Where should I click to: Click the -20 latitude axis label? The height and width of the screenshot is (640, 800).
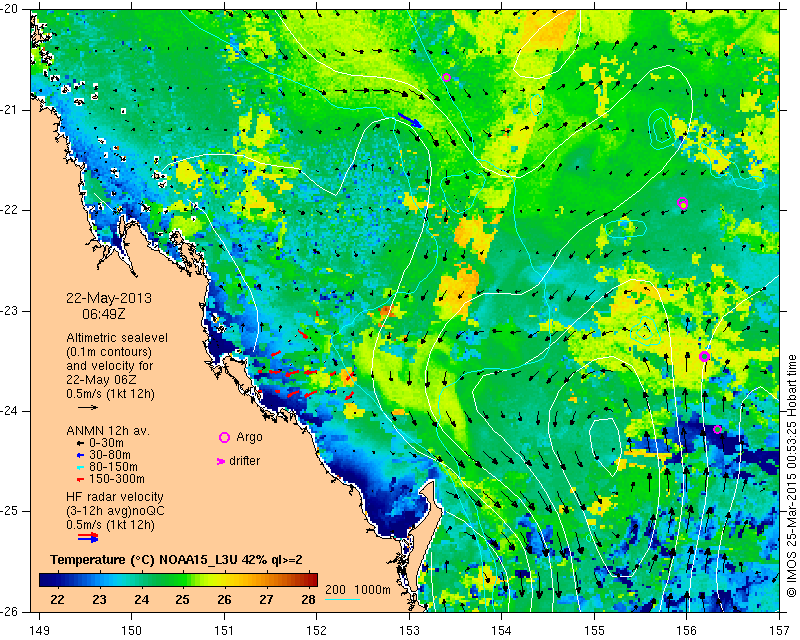tap(9, 10)
